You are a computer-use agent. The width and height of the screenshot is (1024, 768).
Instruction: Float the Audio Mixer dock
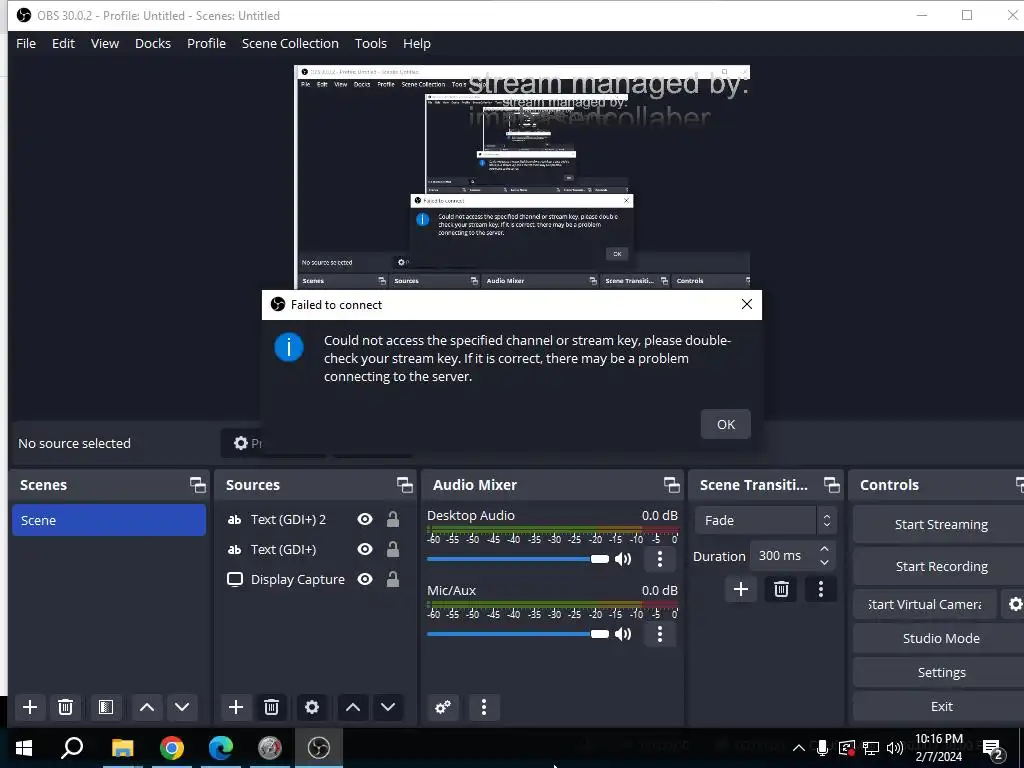coord(671,485)
